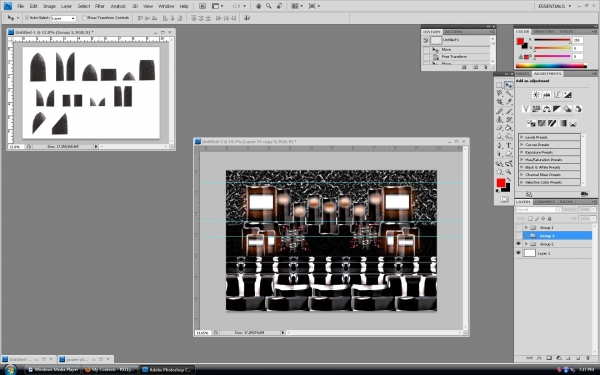Click the red foreground color in toolbox
This screenshot has height=375, width=600.
(501, 183)
